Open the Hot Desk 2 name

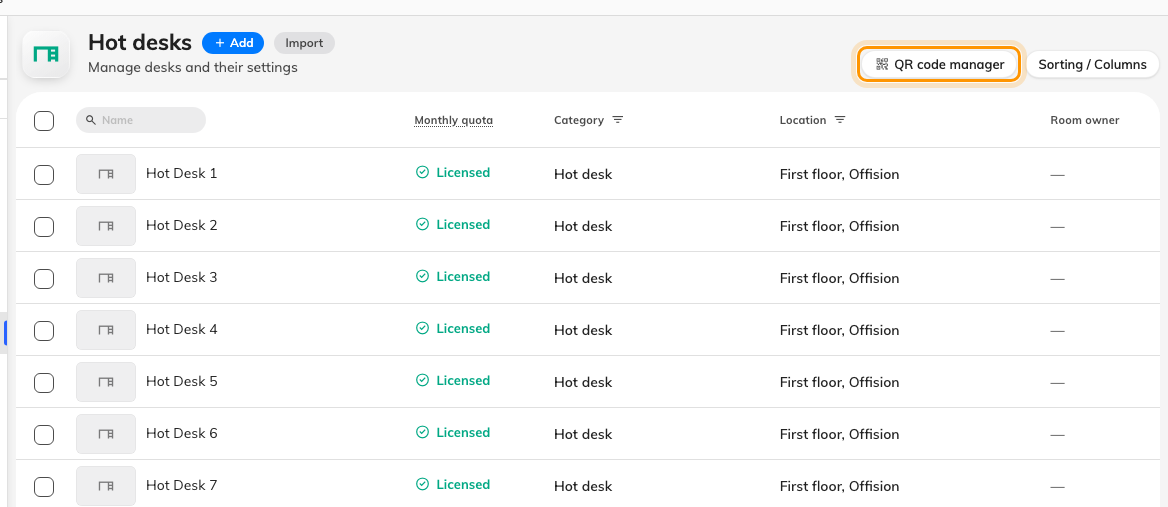[x=182, y=226]
